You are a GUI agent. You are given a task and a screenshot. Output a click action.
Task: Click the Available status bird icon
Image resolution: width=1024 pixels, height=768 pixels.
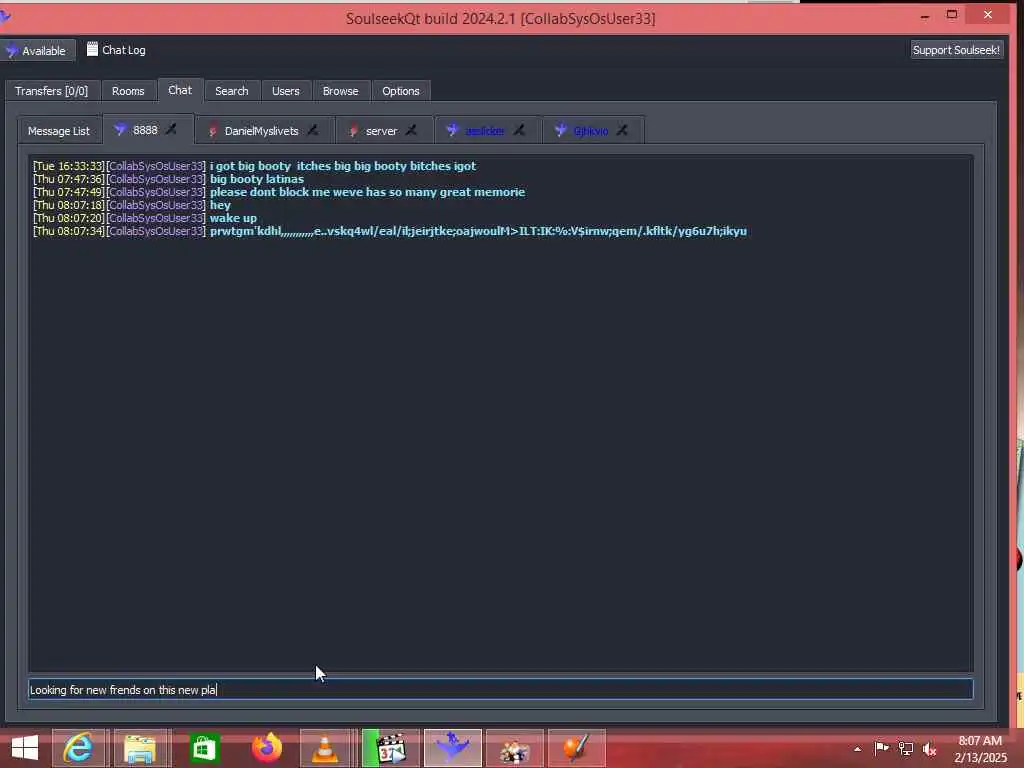tap(11, 50)
